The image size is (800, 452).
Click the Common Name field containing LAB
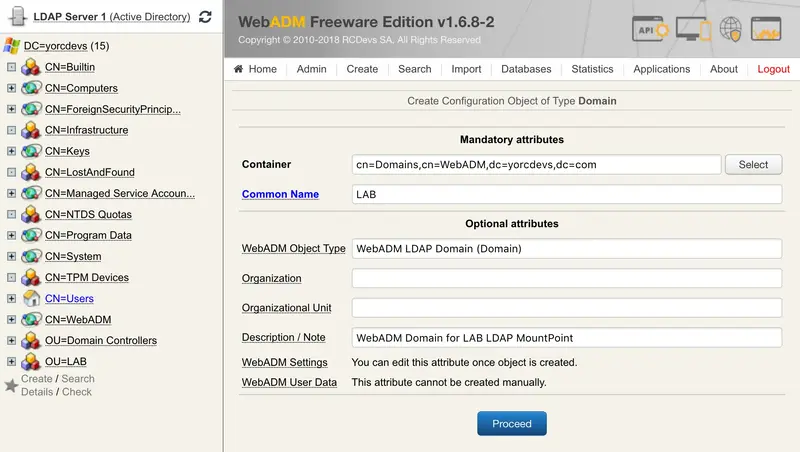[x=567, y=194]
